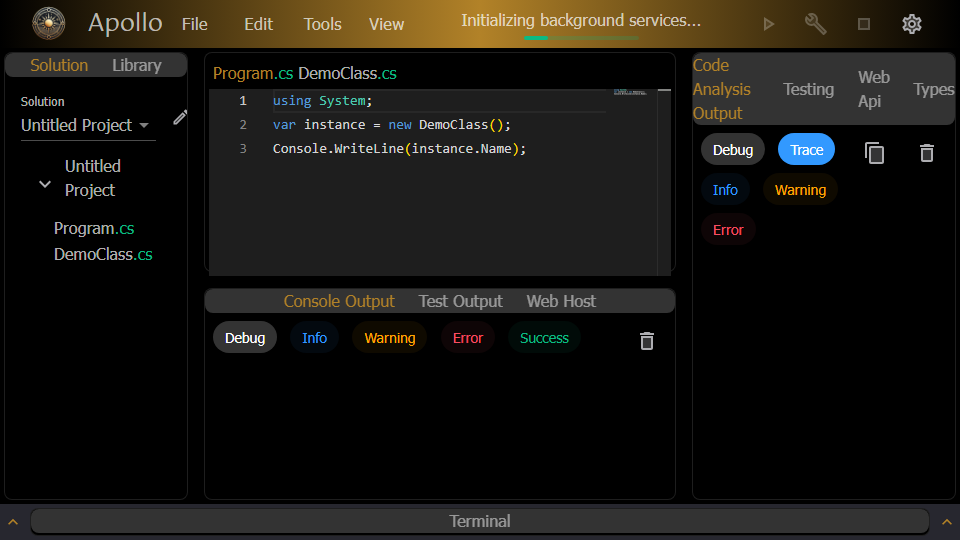Toggle Success filter in console output

tap(544, 338)
